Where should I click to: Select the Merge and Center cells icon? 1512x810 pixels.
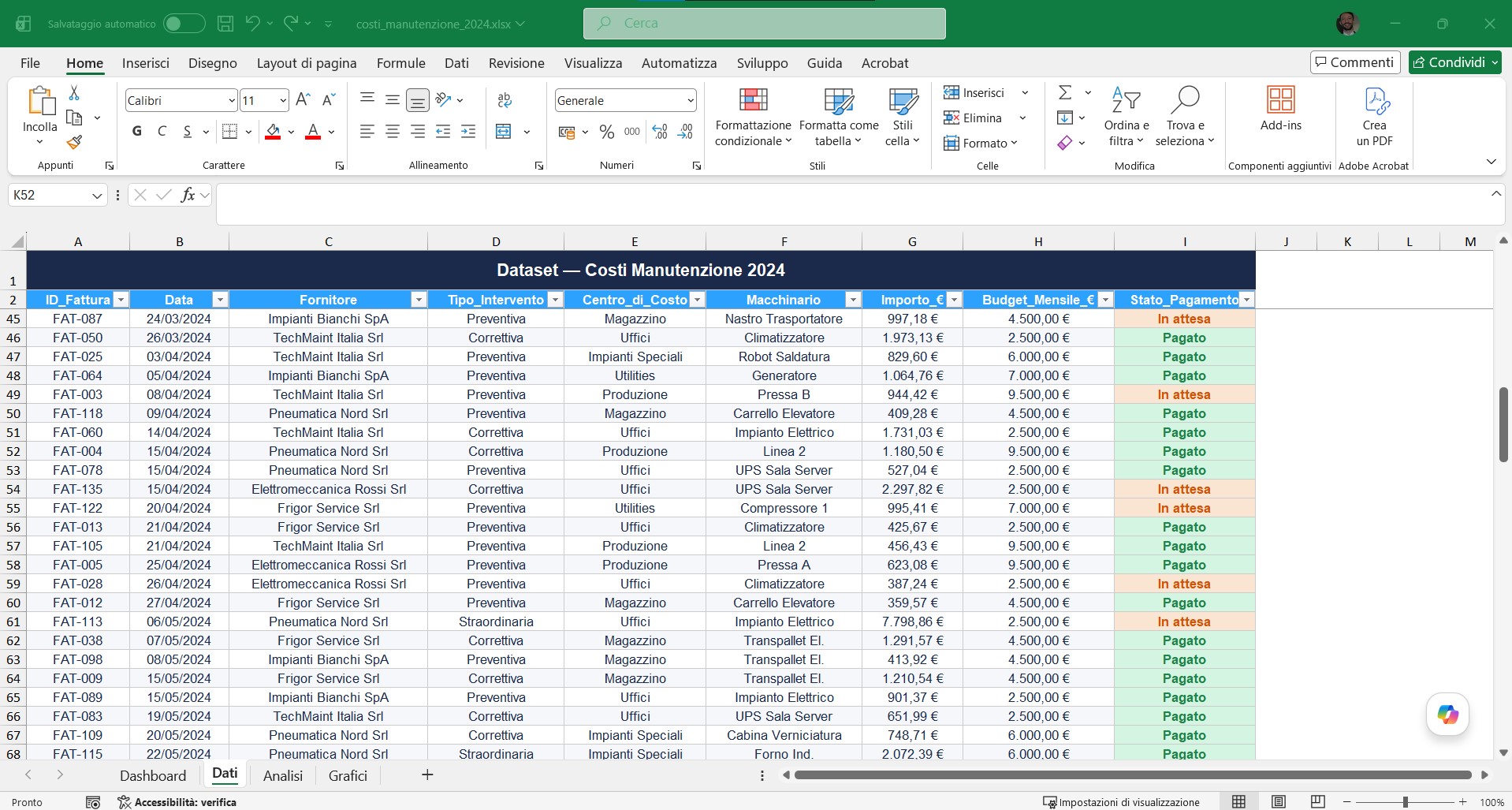(x=504, y=132)
